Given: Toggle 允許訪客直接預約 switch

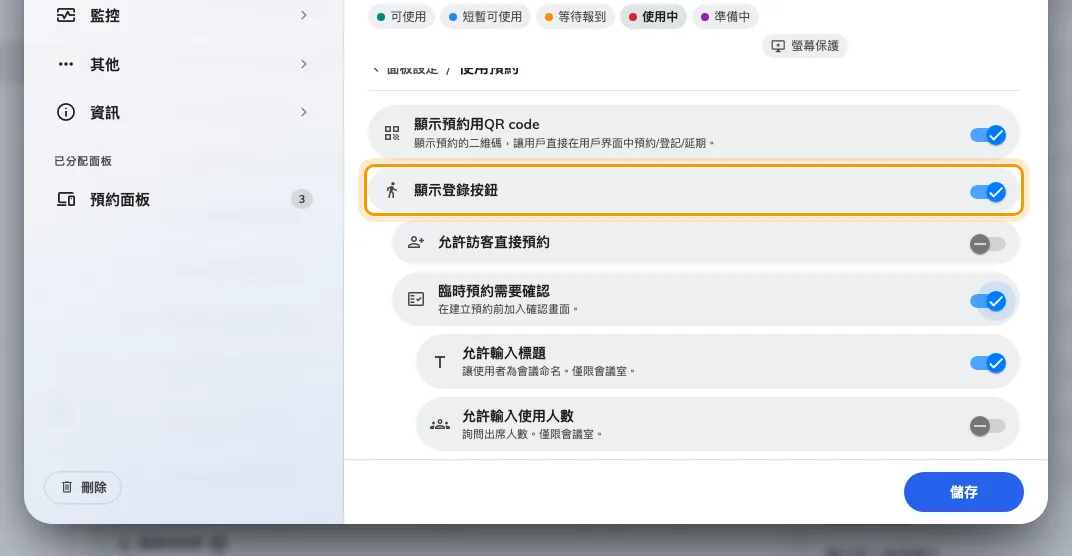Looking at the screenshot, I should point(988,243).
